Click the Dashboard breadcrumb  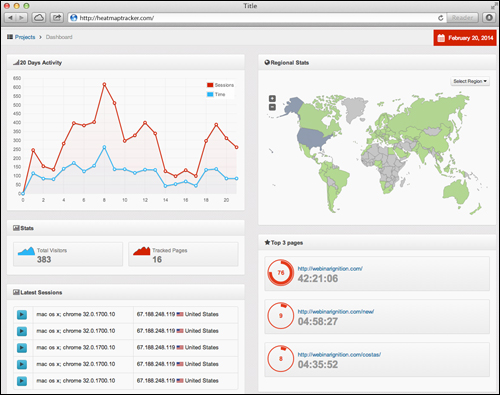pos(59,37)
